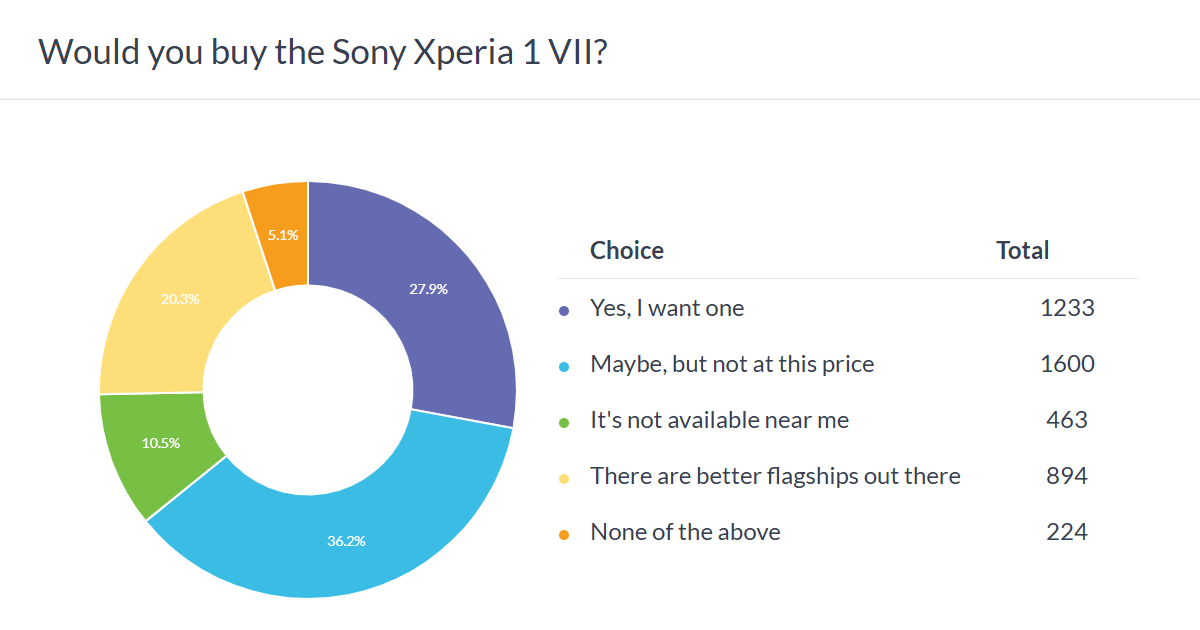
Task: Click orange dot beside 'None of the above'
Action: (x=564, y=535)
